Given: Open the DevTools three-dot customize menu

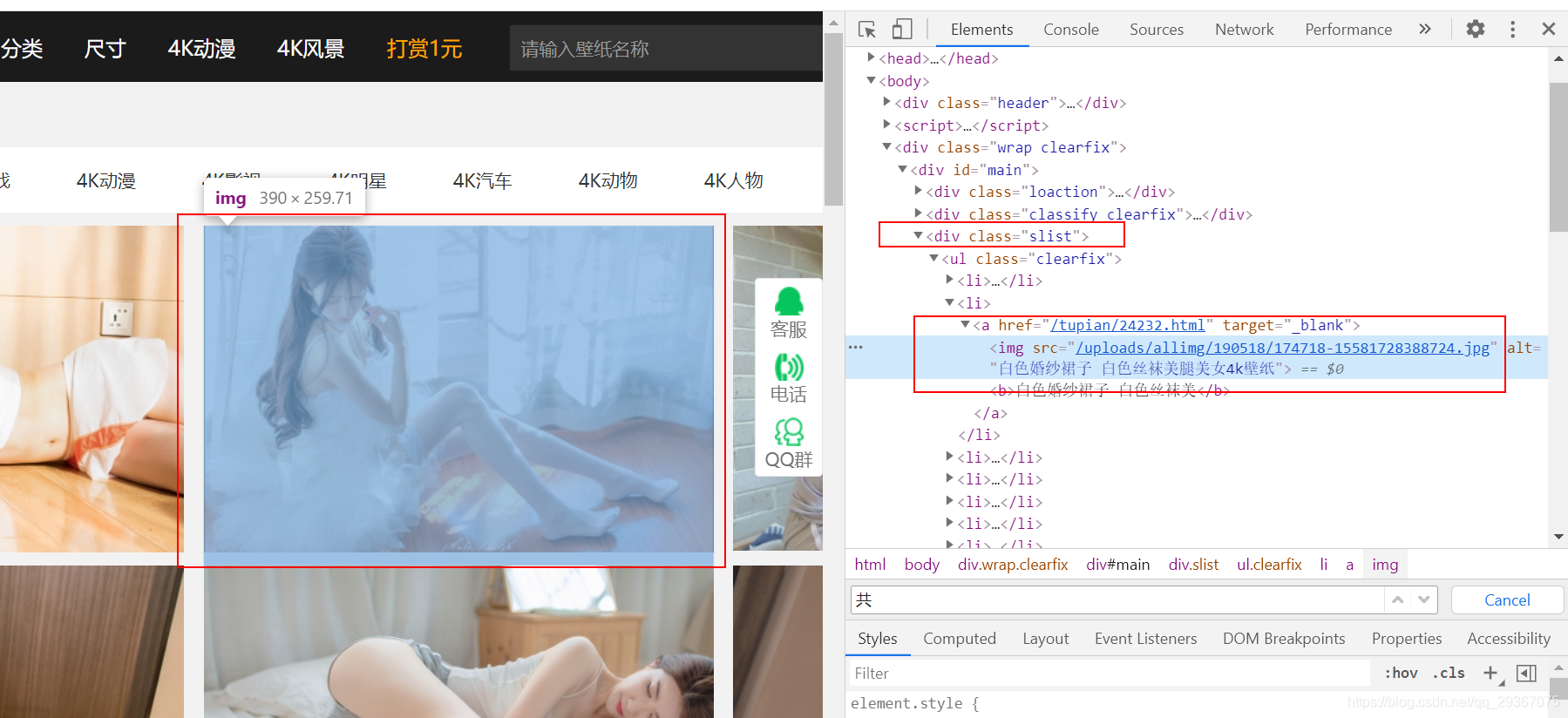Looking at the screenshot, I should (x=1512, y=30).
